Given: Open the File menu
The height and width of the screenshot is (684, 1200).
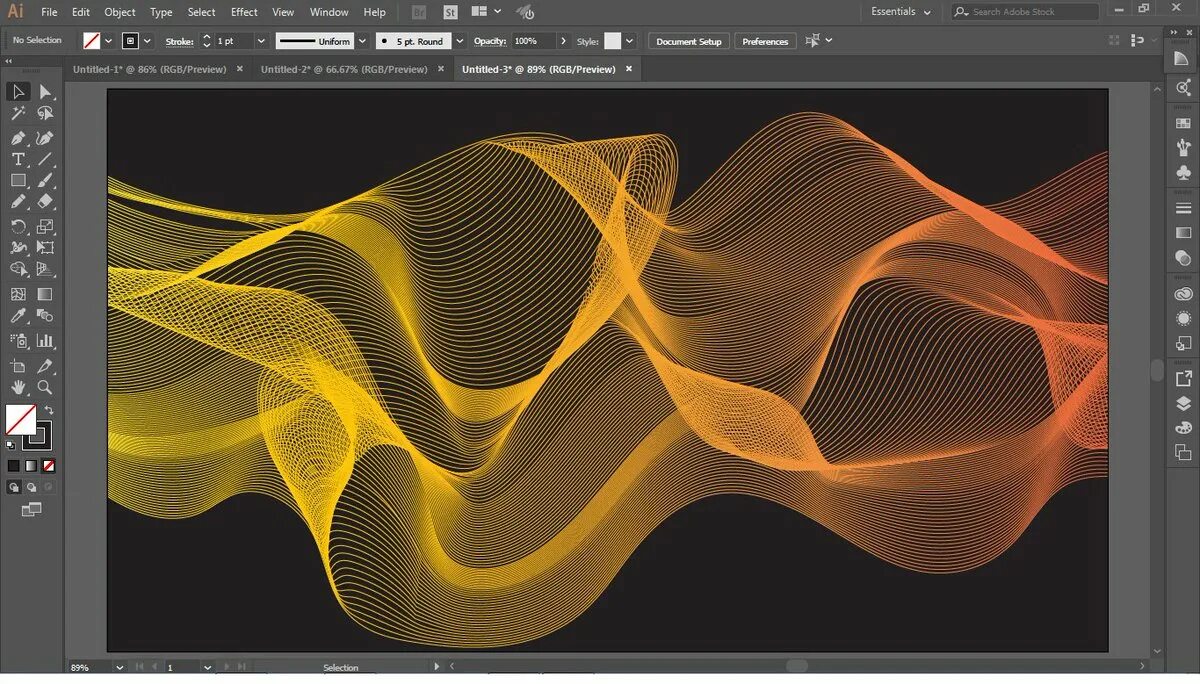Looking at the screenshot, I should point(49,12).
